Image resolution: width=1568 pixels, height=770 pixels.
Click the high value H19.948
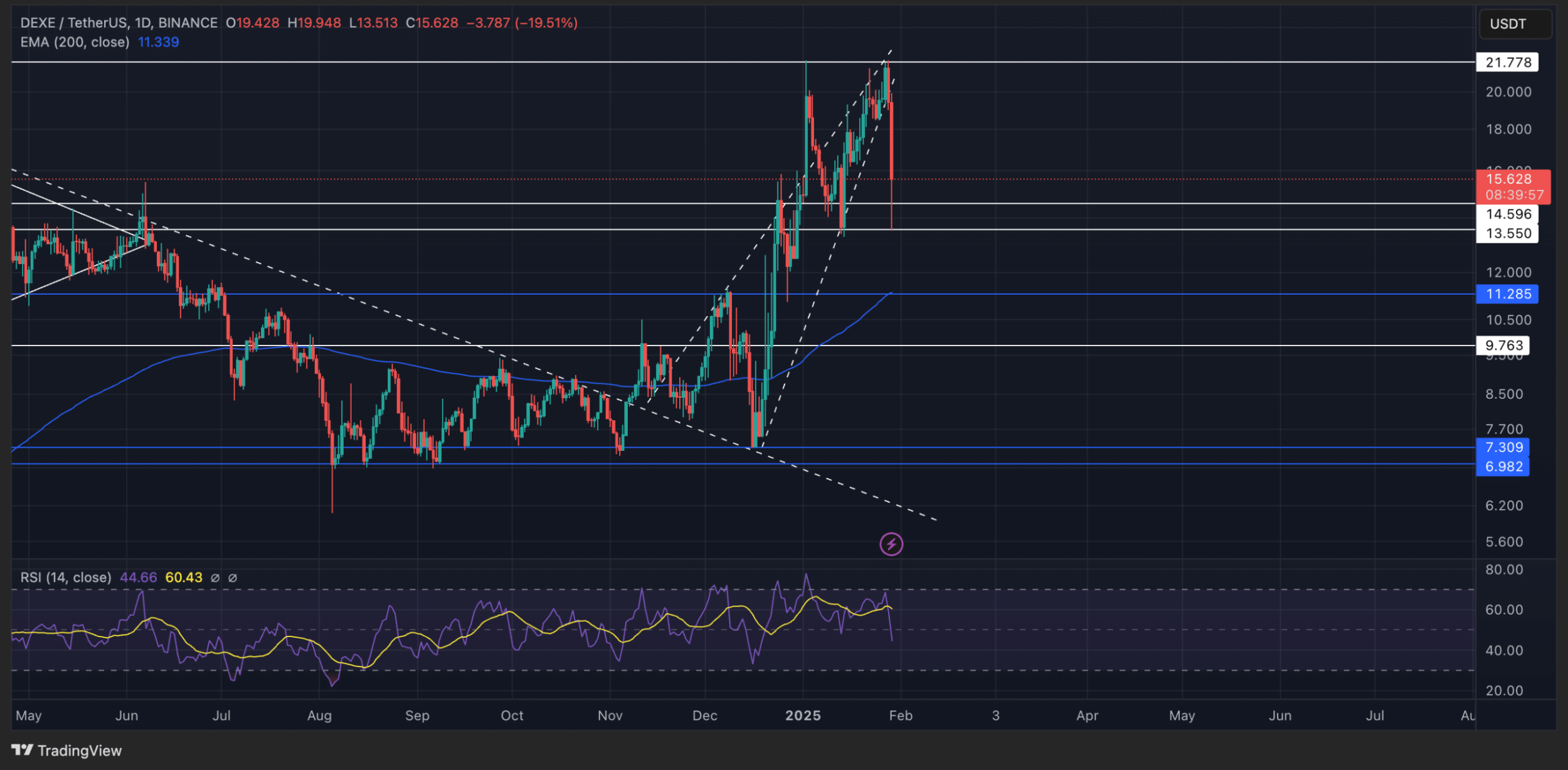point(314,23)
